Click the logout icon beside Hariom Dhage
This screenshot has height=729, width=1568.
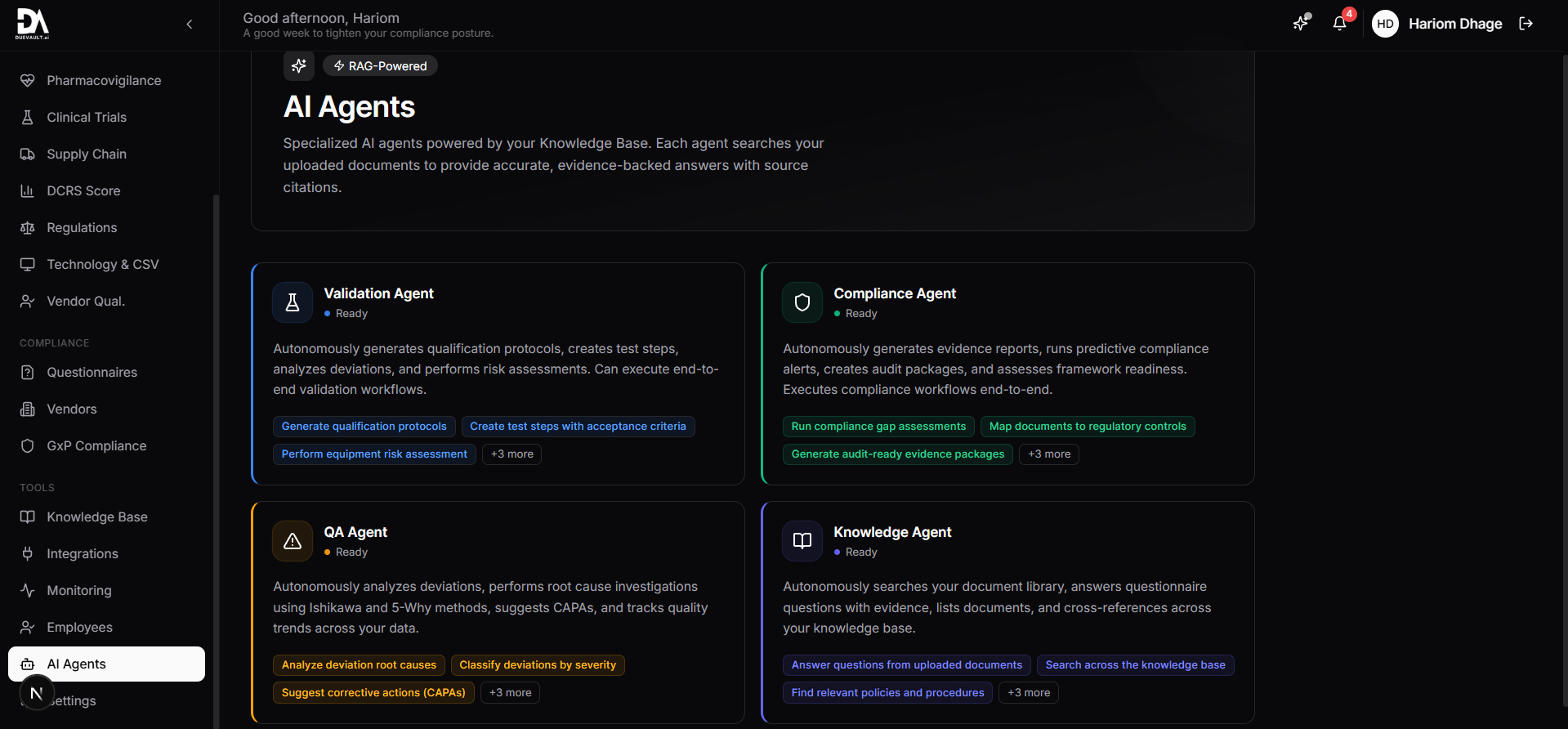[x=1526, y=24]
